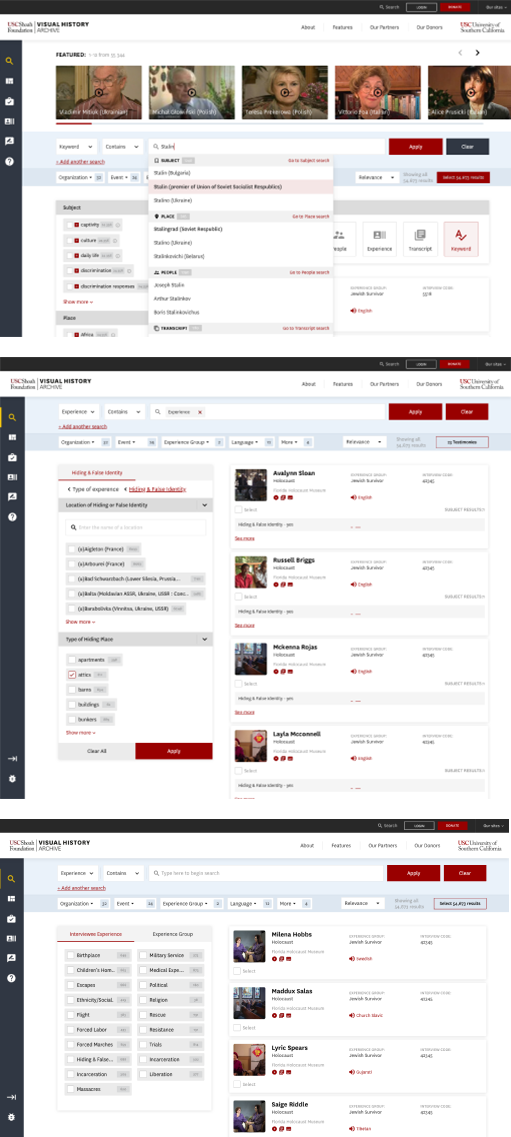
Task: Switch to the Experience Group tab
Action: [x=174, y=935]
